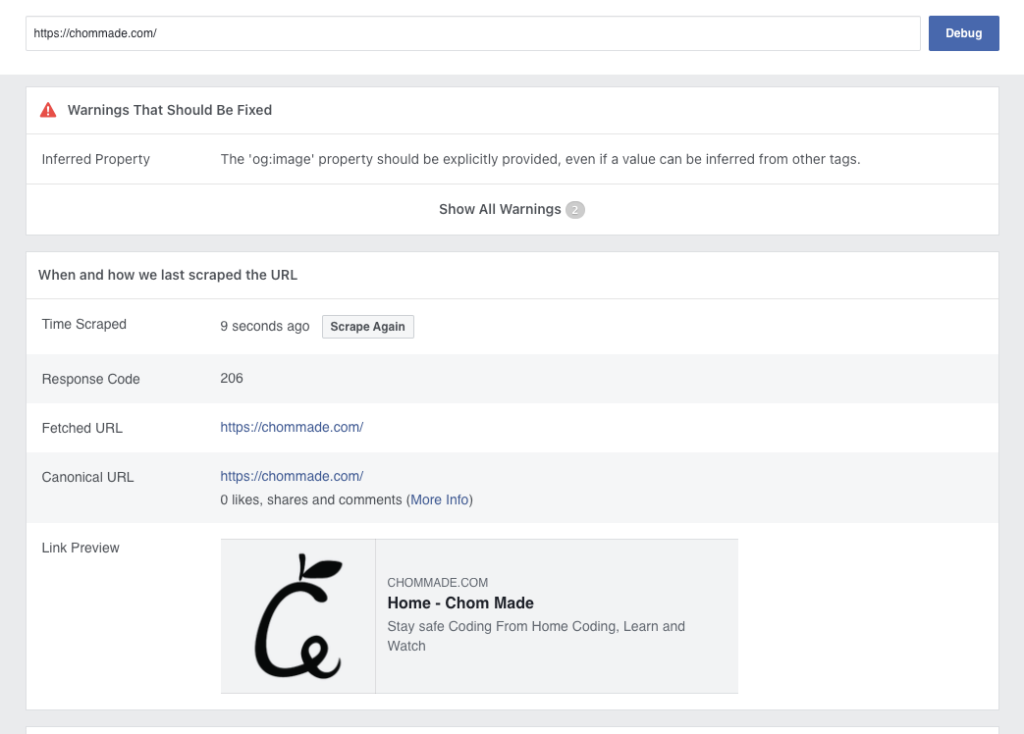The width and height of the screenshot is (1024, 734).
Task: Open the Fetched URL chommade.com link
Action: (x=291, y=428)
